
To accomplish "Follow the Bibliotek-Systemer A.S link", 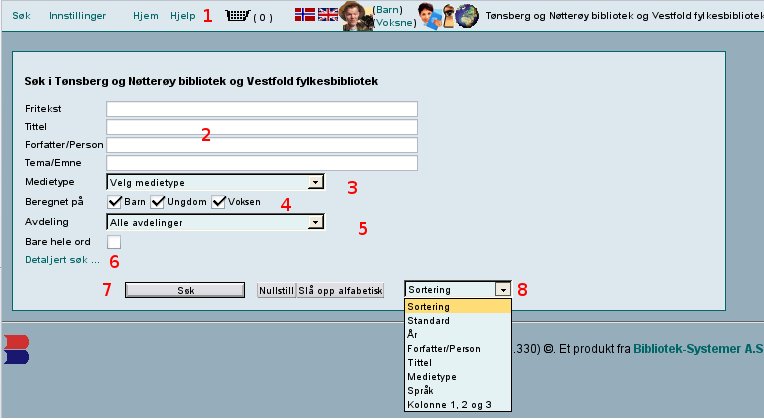I will (x=698, y=349).
